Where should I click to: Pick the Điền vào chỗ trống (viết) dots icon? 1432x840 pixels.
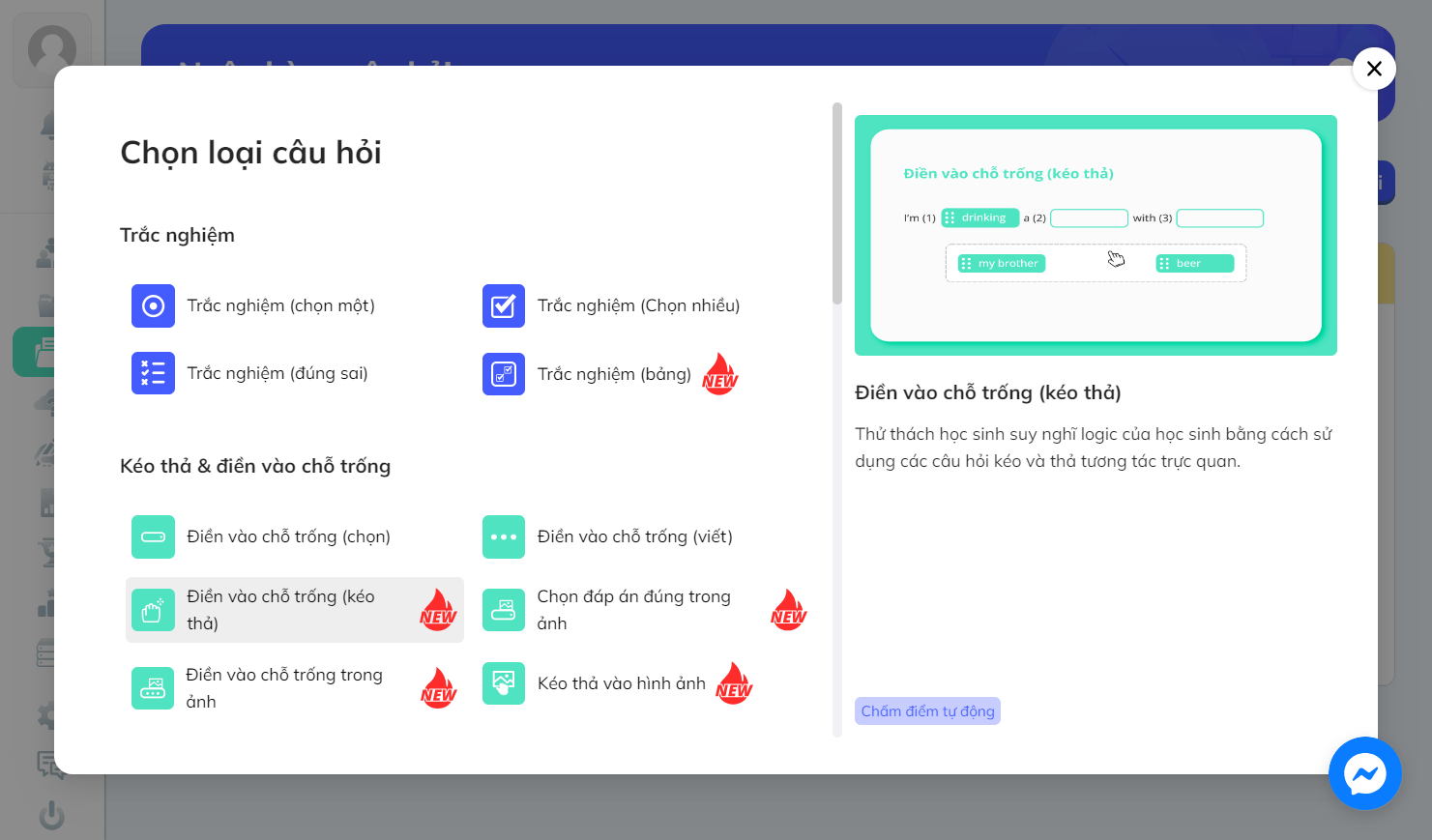(503, 536)
